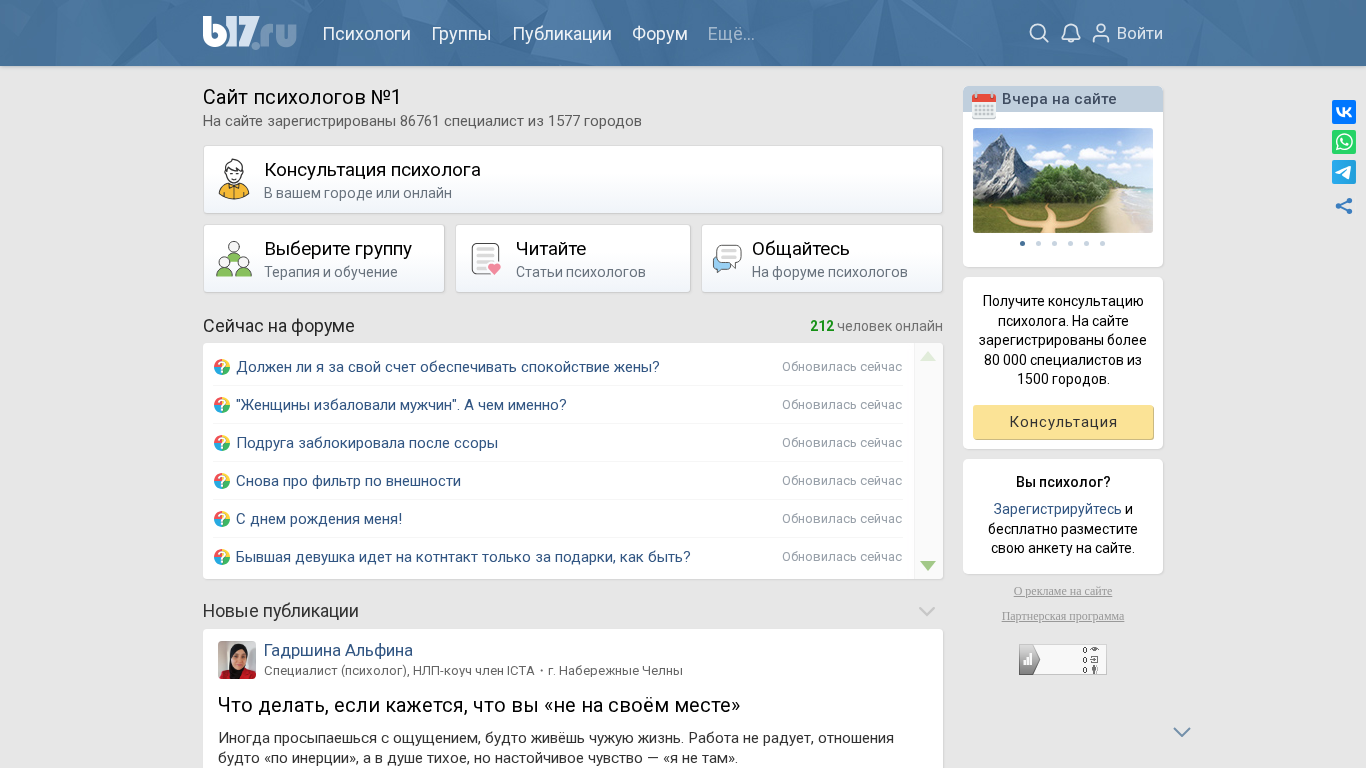This screenshot has height=768, width=1366.
Task: Select first carousel dot under image
Action: (x=1022, y=243)
